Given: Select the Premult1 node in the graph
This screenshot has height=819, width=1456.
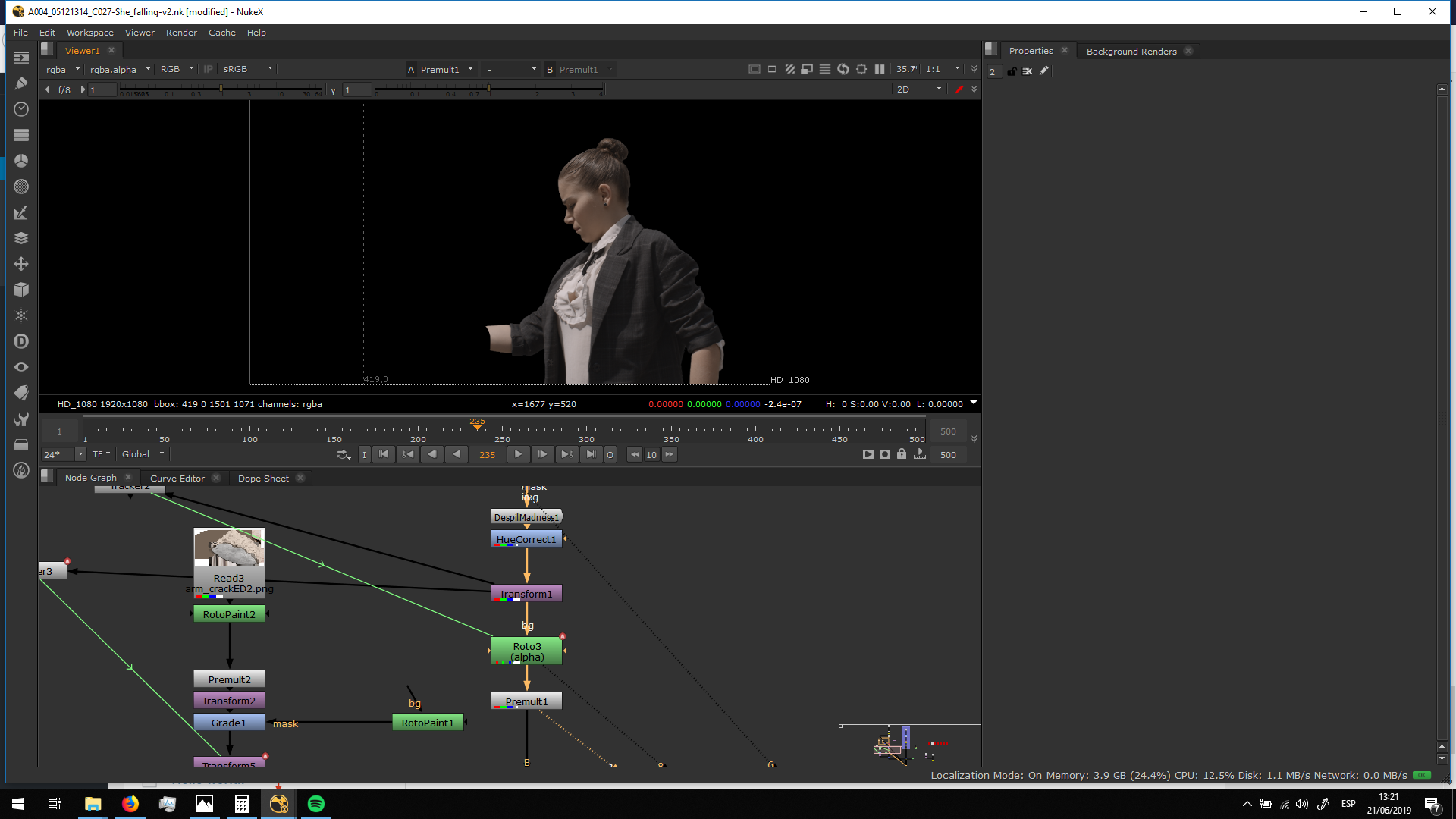Looking at the screenshot, I should 526,701.
